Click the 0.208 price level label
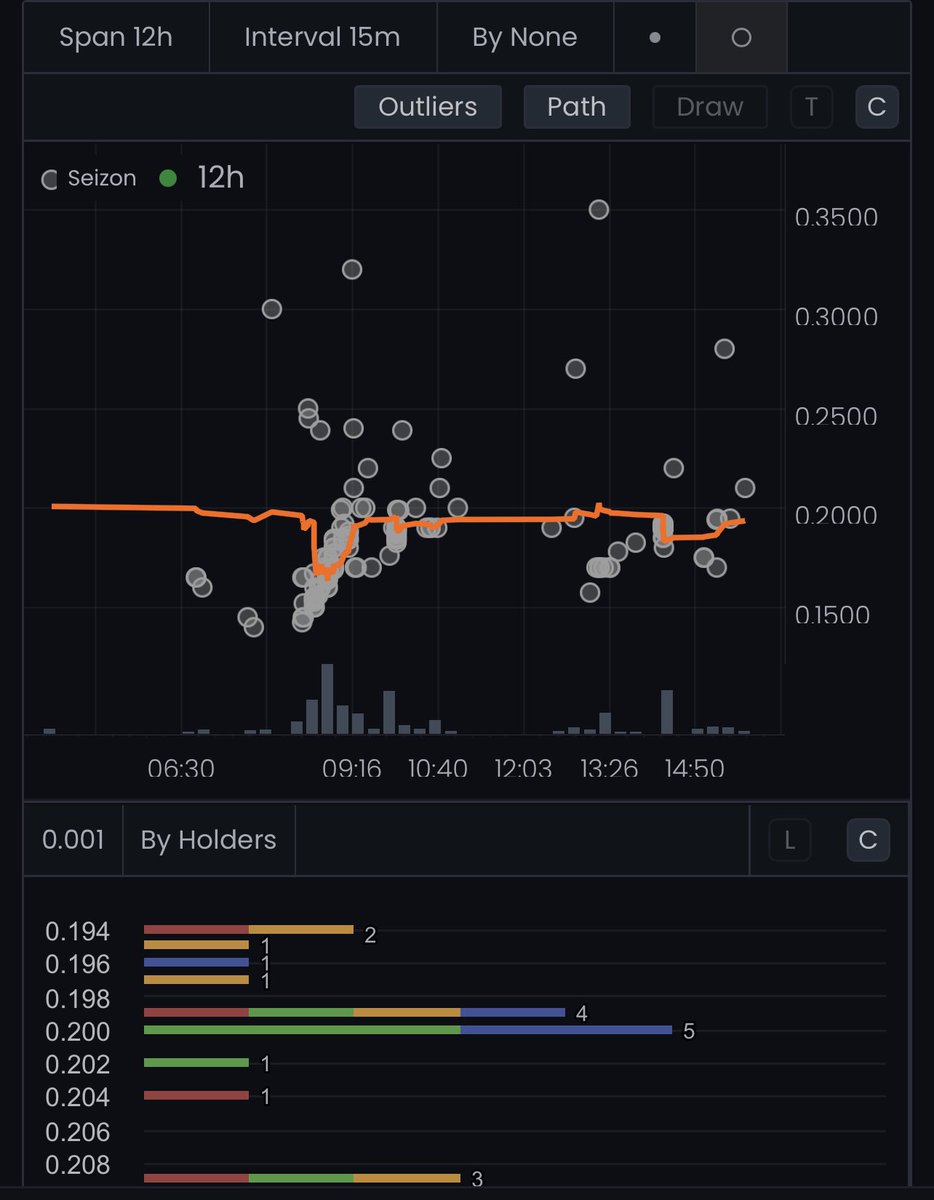The image size is (934, 1200). (x=78, y=1165)
